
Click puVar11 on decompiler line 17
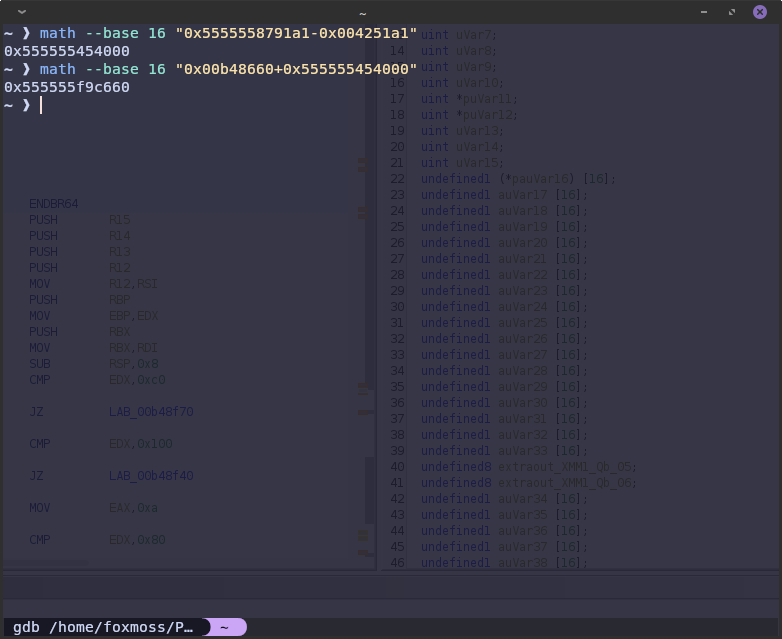click(x=486, y=99)
